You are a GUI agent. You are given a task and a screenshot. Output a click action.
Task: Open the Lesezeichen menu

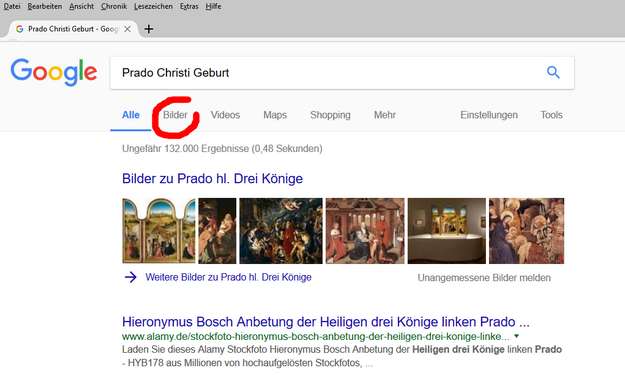pos(153,6)
